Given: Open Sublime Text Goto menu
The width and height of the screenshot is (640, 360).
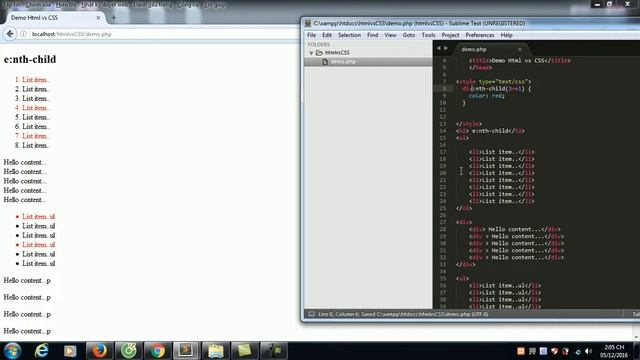Looking at the screenshot, I should pos(409,35).
